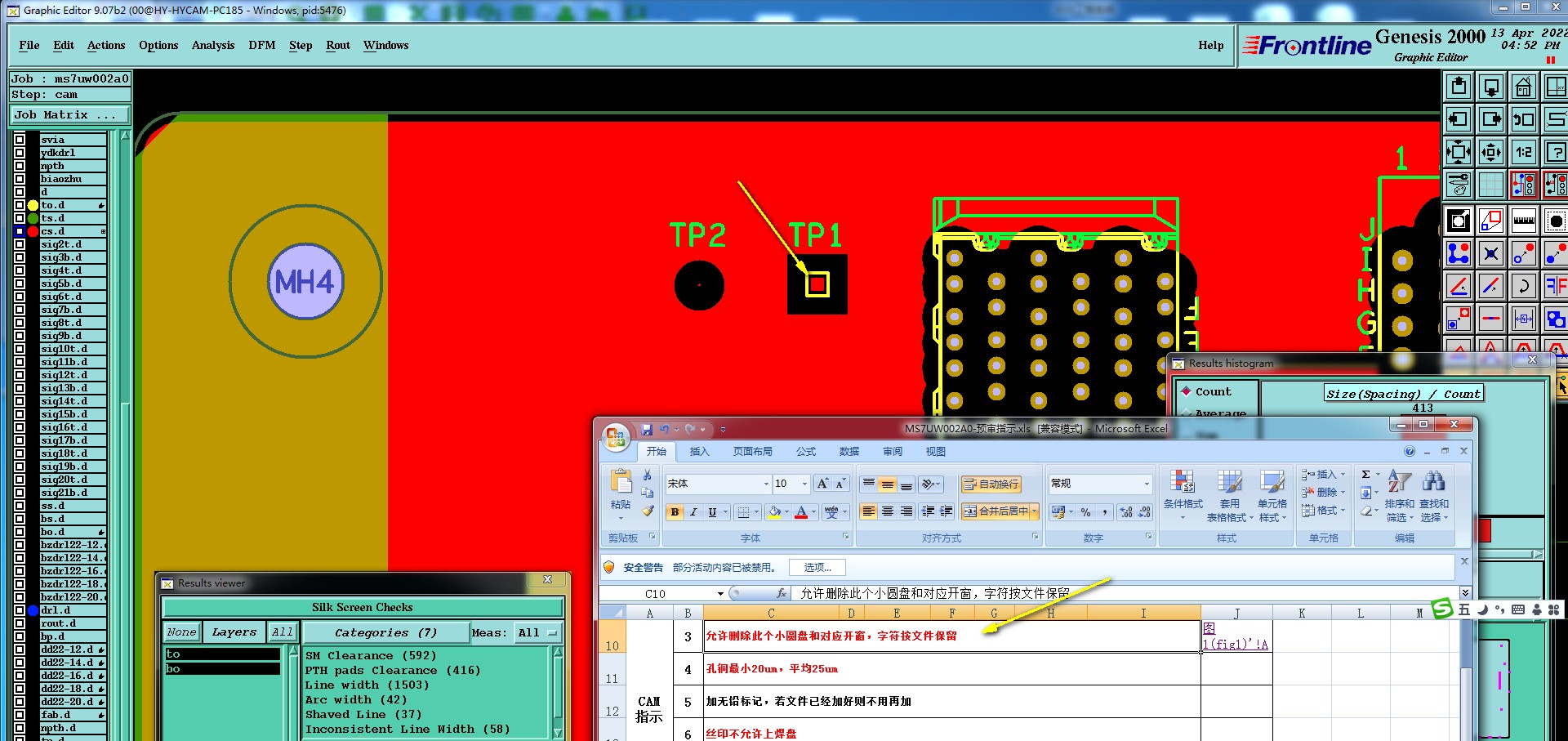The image size is (1568, 741).
Task: Toggle the checkbox for layer cs.d
Action: pos(20,231)
